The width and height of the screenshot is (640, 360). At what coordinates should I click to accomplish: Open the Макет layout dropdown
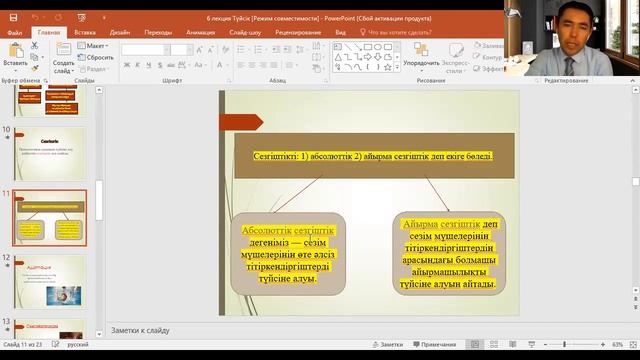pyautogui.click(x=93, y=46)
